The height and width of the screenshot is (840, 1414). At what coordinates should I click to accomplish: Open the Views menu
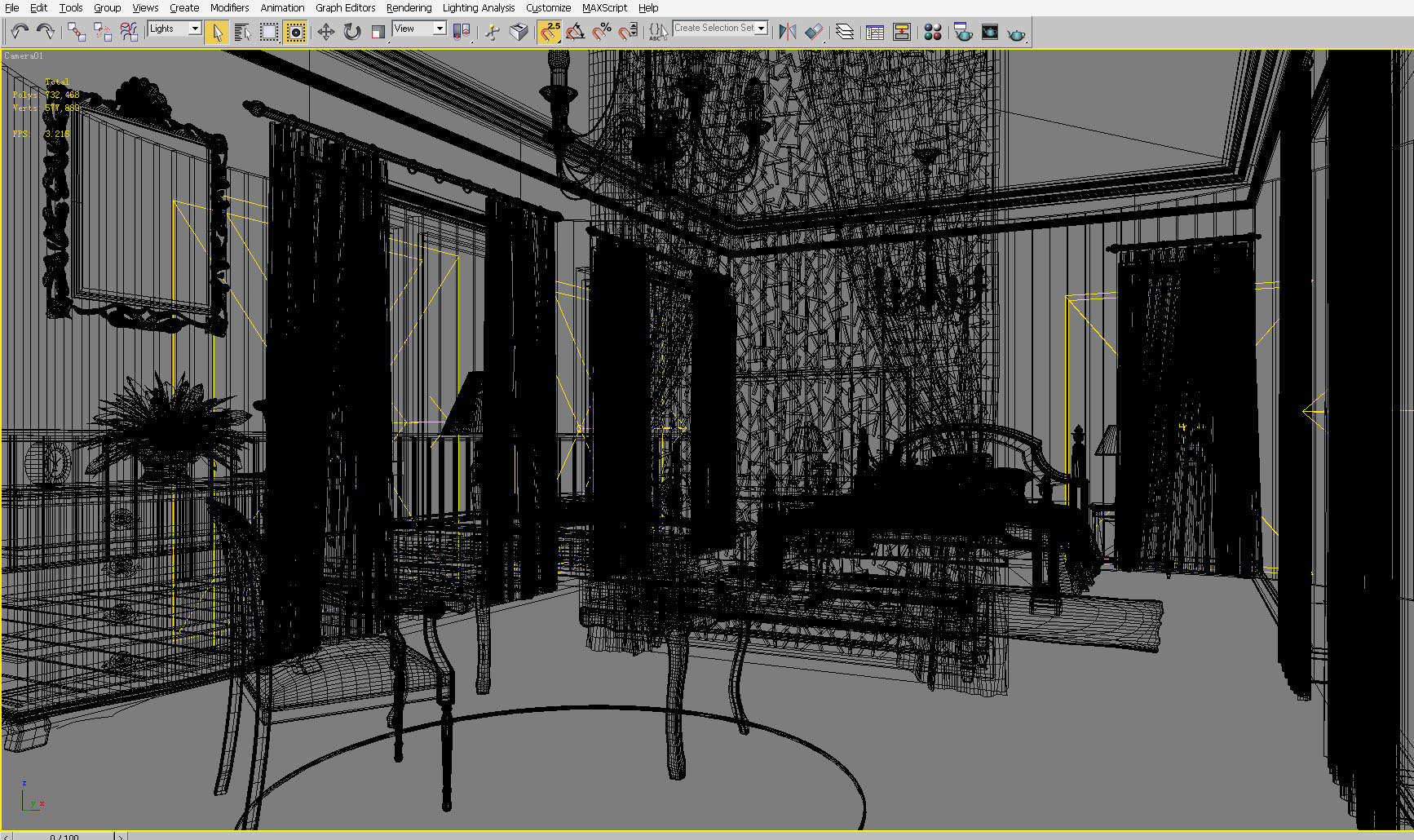tap(145, 7)
